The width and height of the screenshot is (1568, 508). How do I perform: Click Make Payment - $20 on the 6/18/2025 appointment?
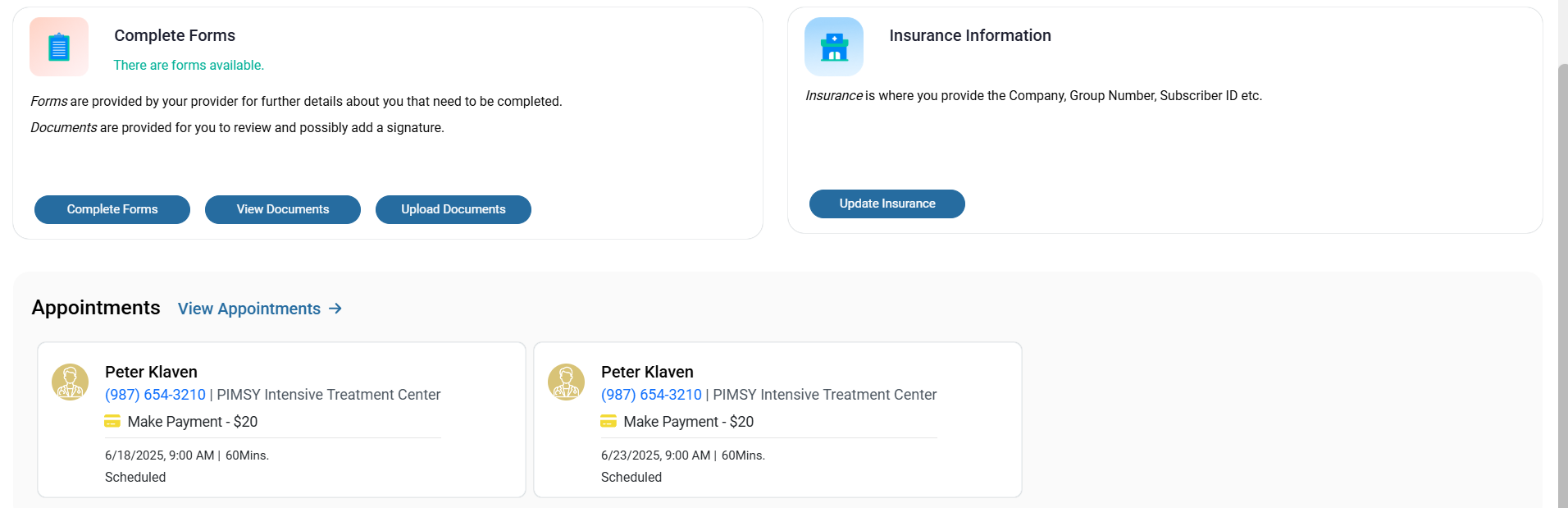tap(193, 421)
